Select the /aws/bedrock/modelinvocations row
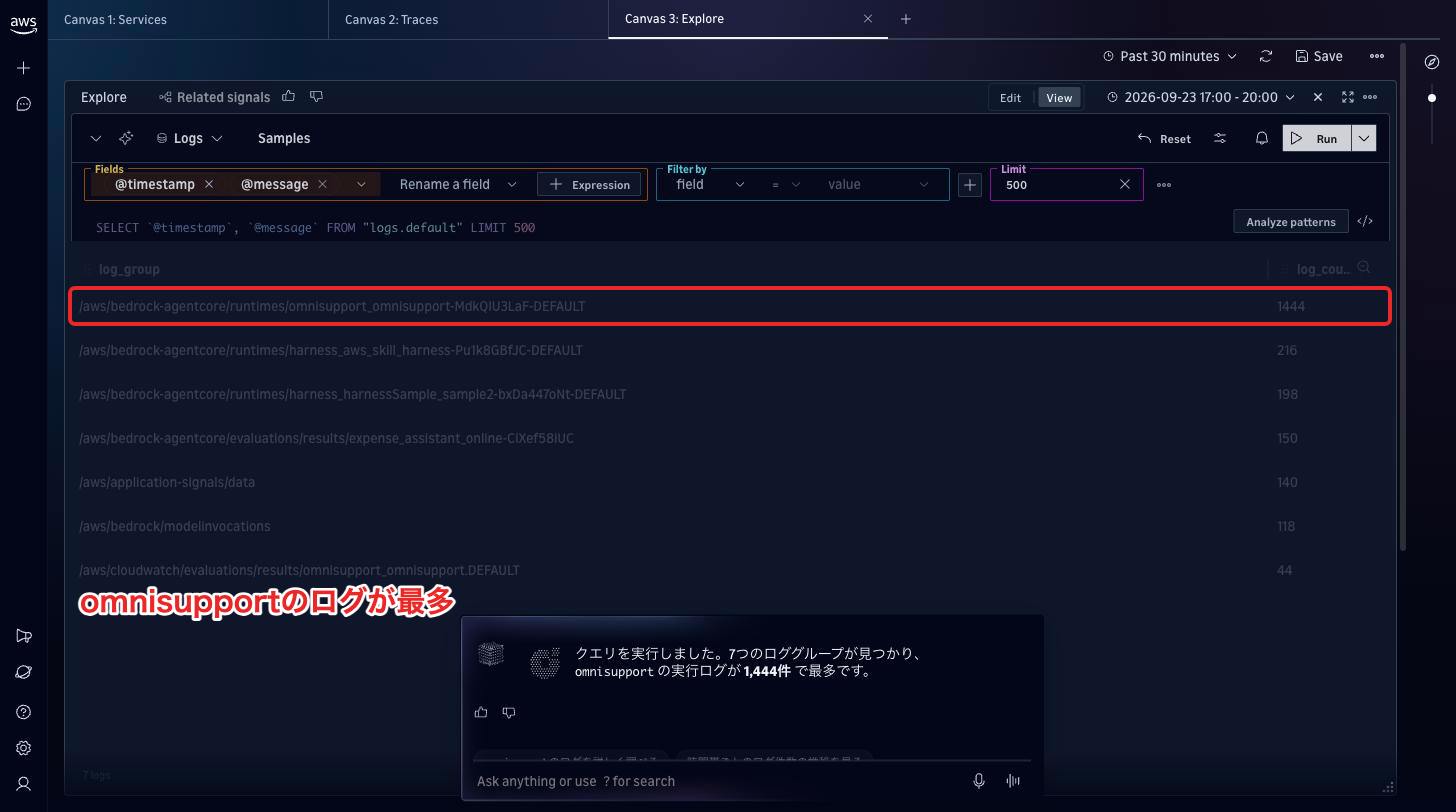 (x=729, y=526)
